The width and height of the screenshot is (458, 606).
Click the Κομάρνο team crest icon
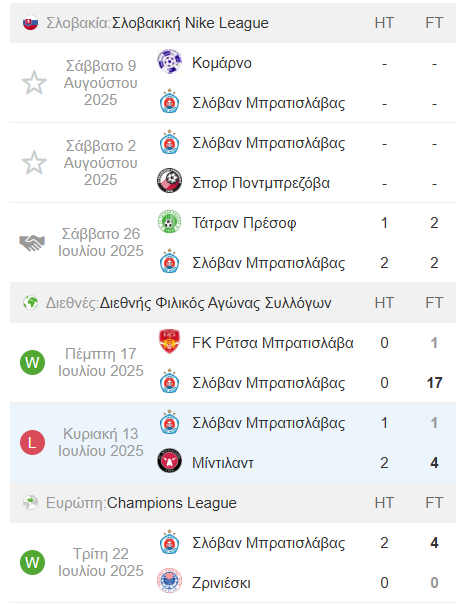tap(169, 61)
